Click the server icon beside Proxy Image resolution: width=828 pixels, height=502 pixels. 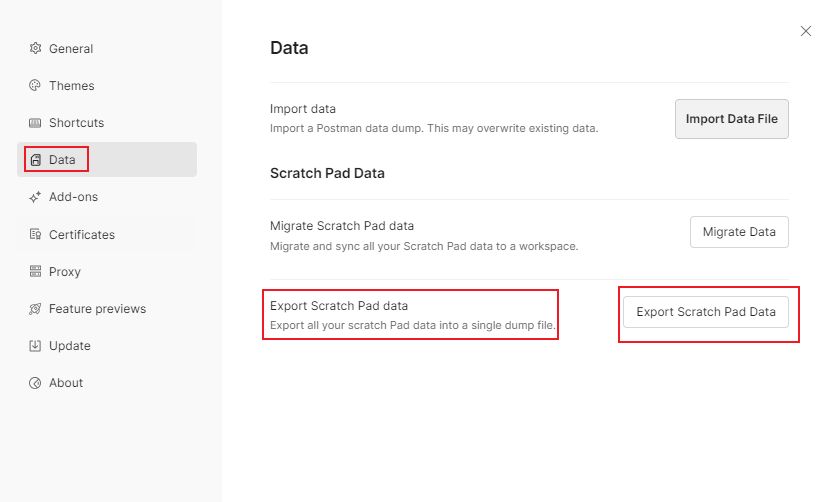coord(35,272)
